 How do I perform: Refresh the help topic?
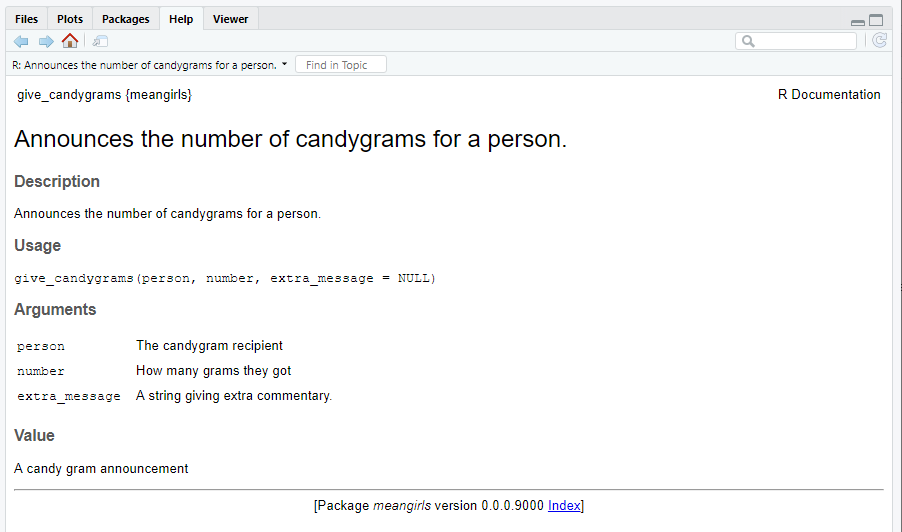point(879,41)
